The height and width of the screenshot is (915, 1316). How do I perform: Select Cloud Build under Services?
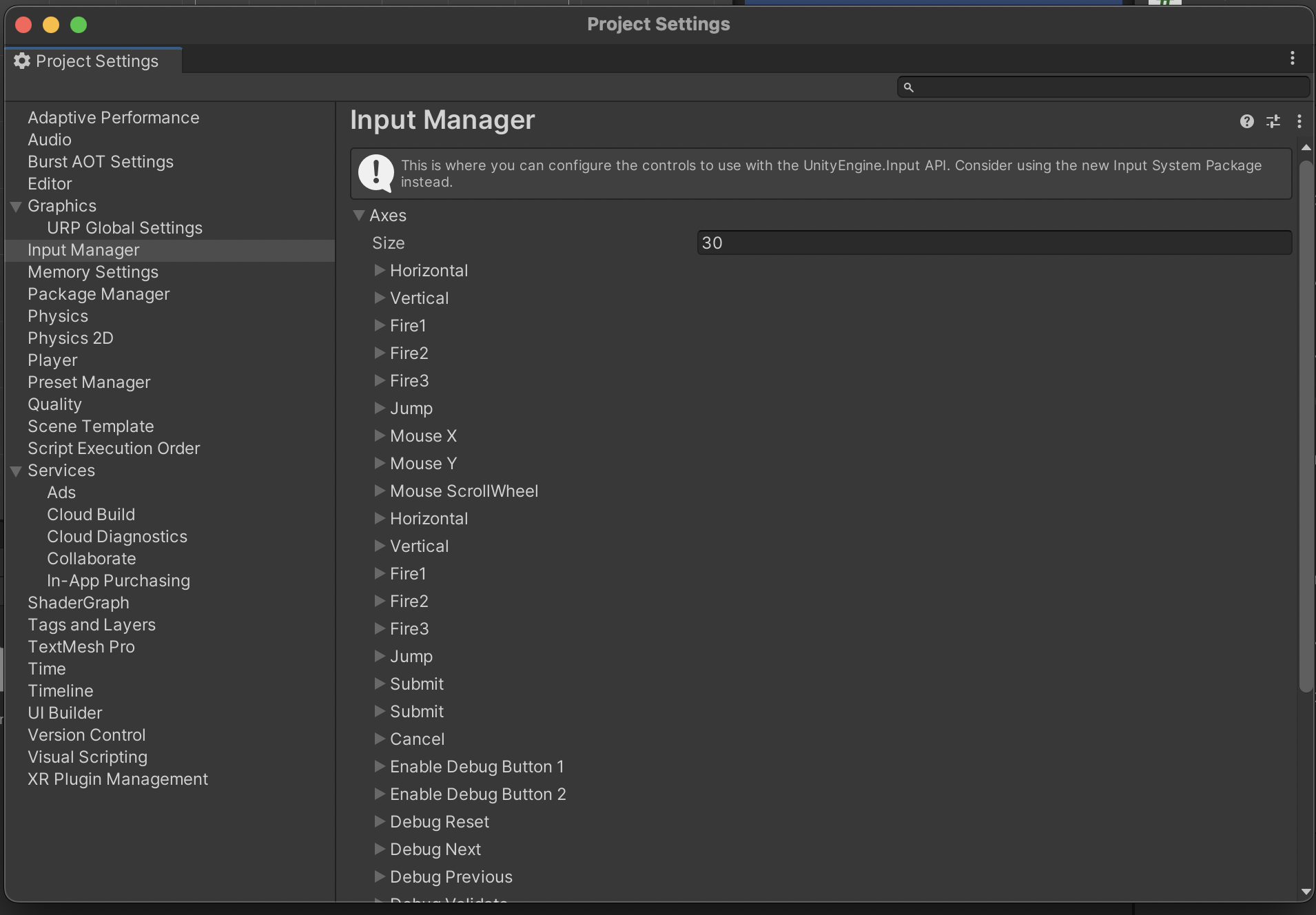[x=91, y=515]
